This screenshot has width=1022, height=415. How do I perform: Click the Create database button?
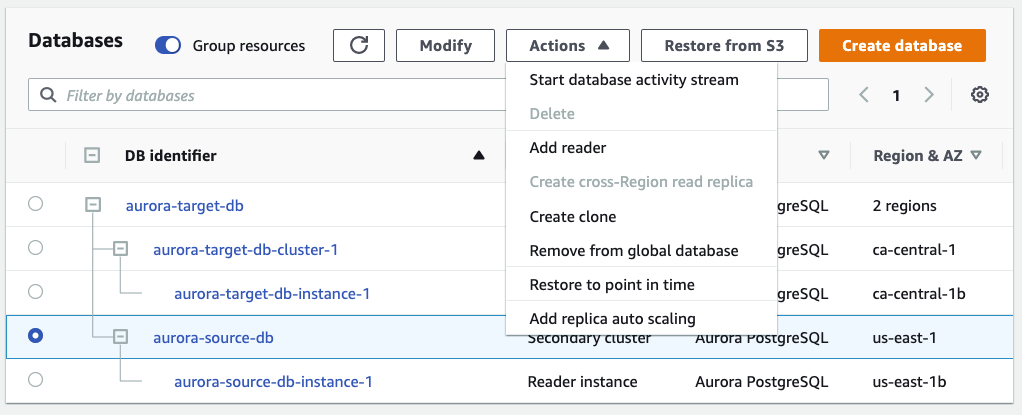click(x=902, y=46)
